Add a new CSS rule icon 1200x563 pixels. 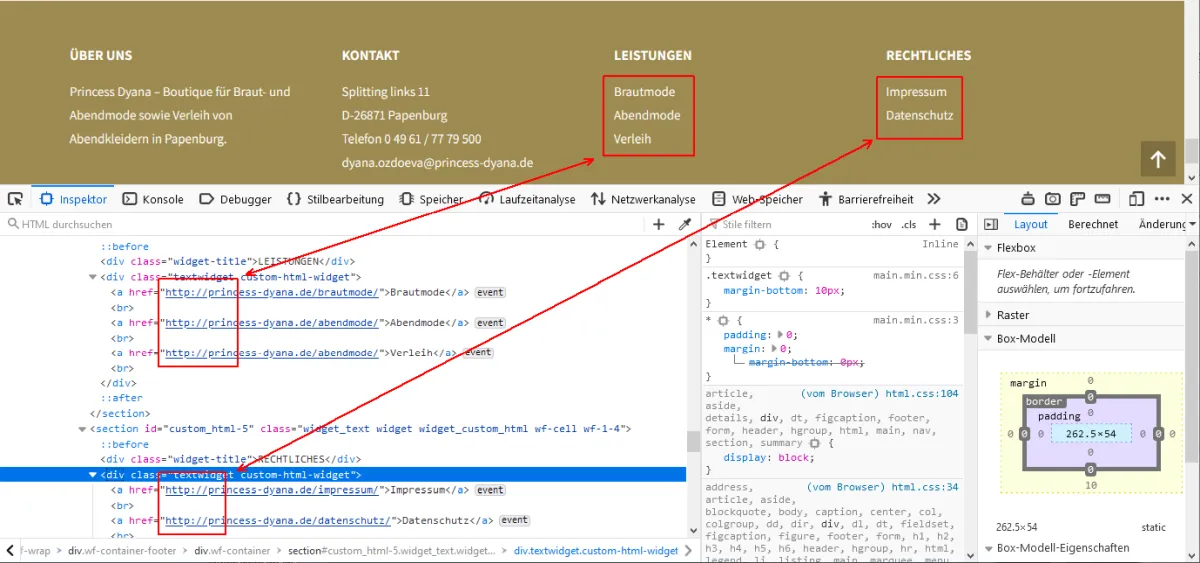tap(935, 225)
